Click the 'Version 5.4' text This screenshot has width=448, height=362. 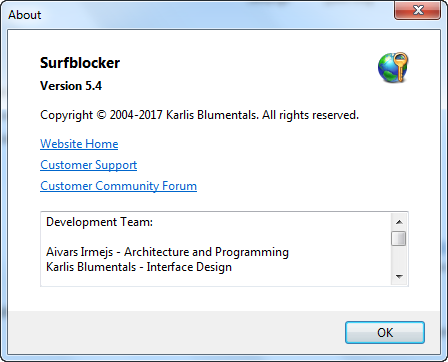(71, 86)
